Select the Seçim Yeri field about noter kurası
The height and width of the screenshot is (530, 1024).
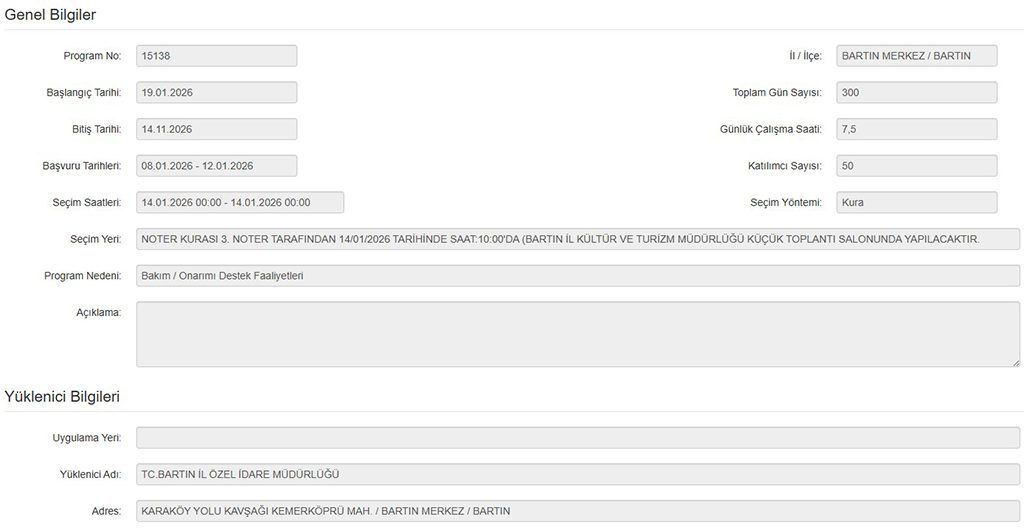click(578, 239)
